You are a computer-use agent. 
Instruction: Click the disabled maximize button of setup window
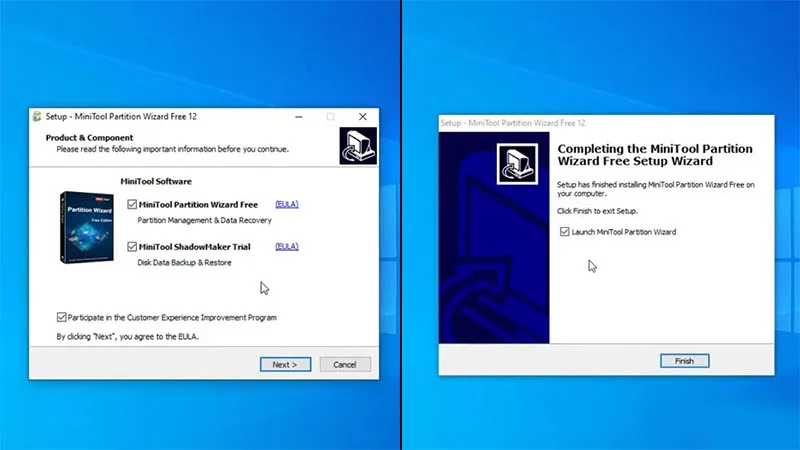click(331, 117)
